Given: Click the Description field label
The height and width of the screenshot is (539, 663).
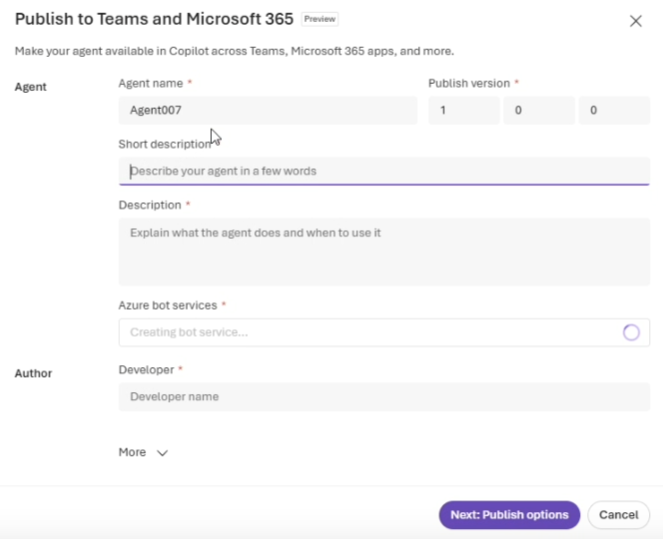Looking at the screenshot, I should pyautogui.click(x=150, y=205).
